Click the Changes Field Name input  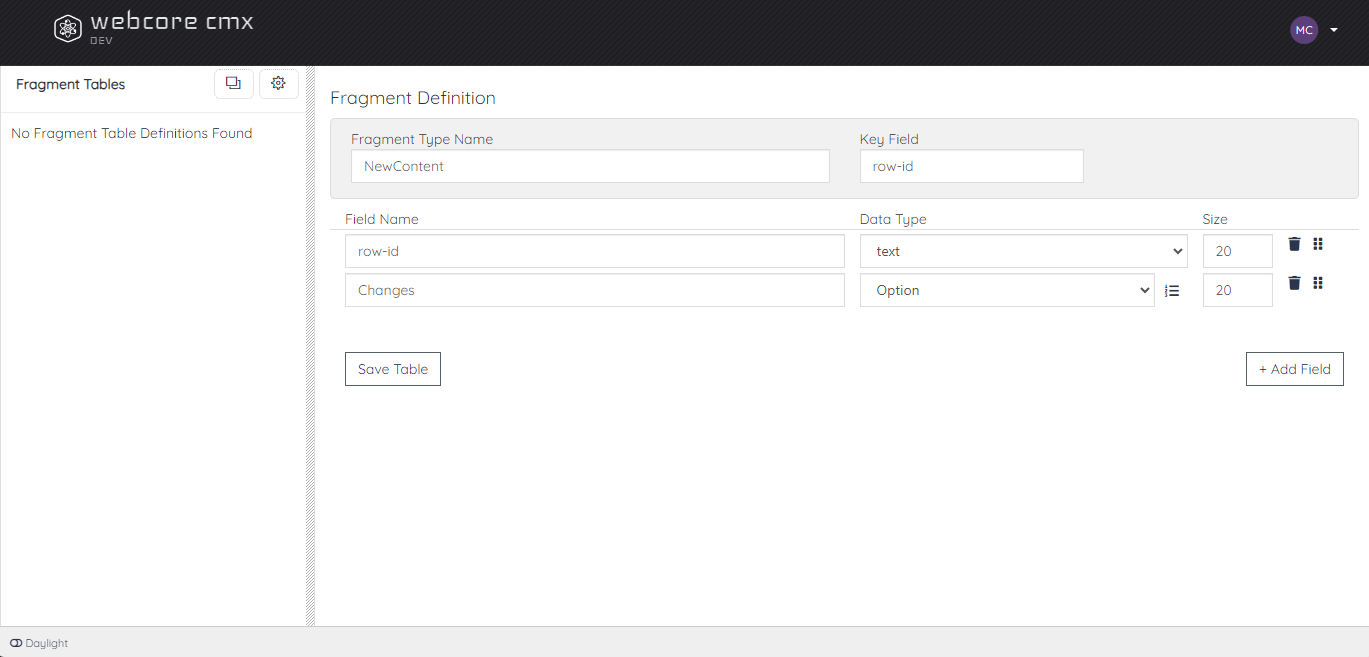coord(595,290)
